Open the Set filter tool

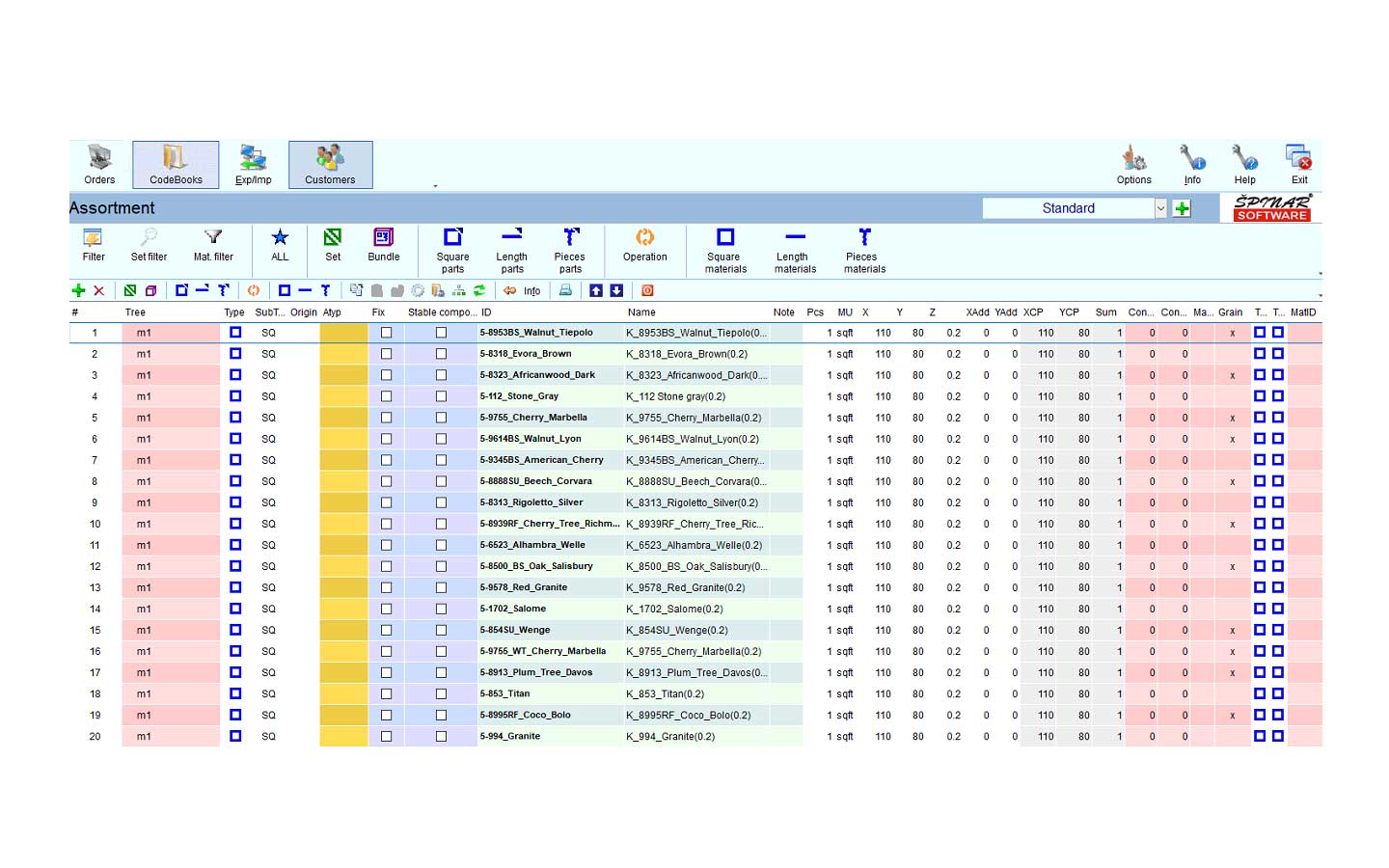tap(149, 244)
